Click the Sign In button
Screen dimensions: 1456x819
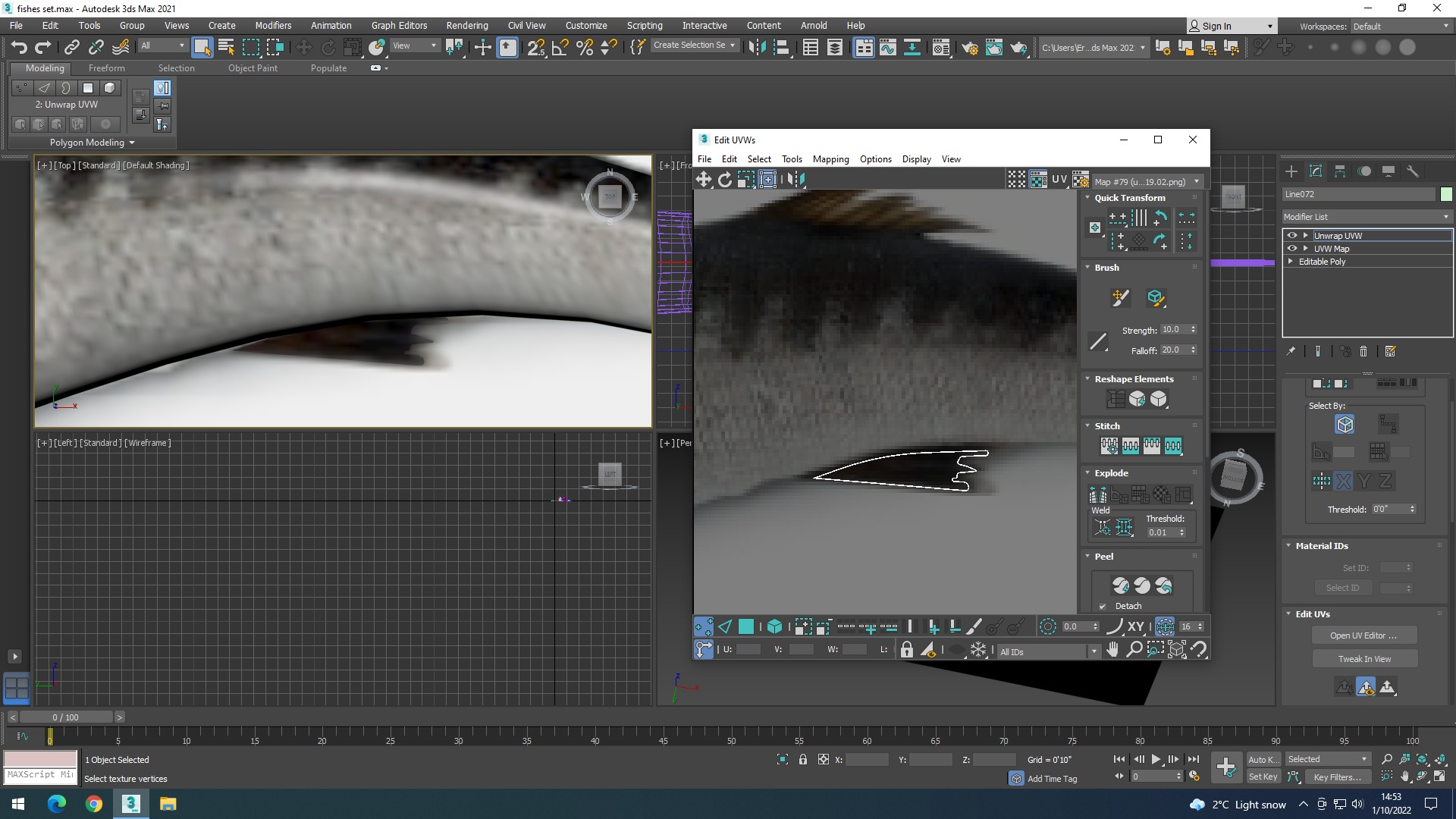click(x=1230, y=26)
